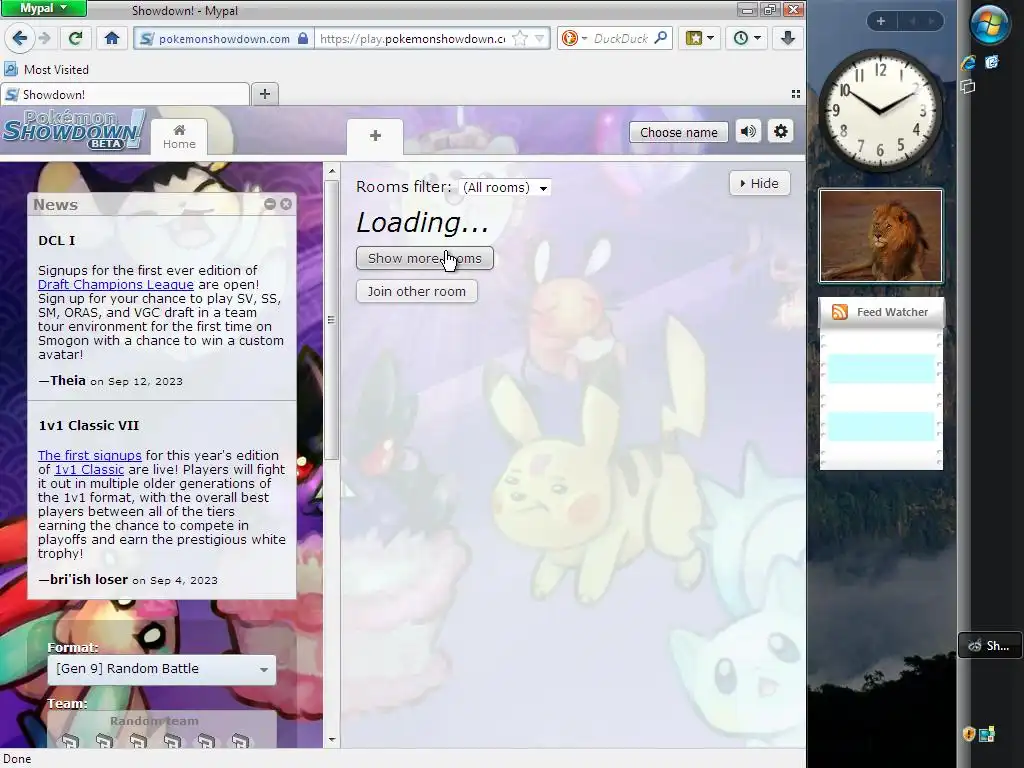This screenshot has height=768, width=1024.
Task: Click the security shield tray icon
Action: click(968, 734)
